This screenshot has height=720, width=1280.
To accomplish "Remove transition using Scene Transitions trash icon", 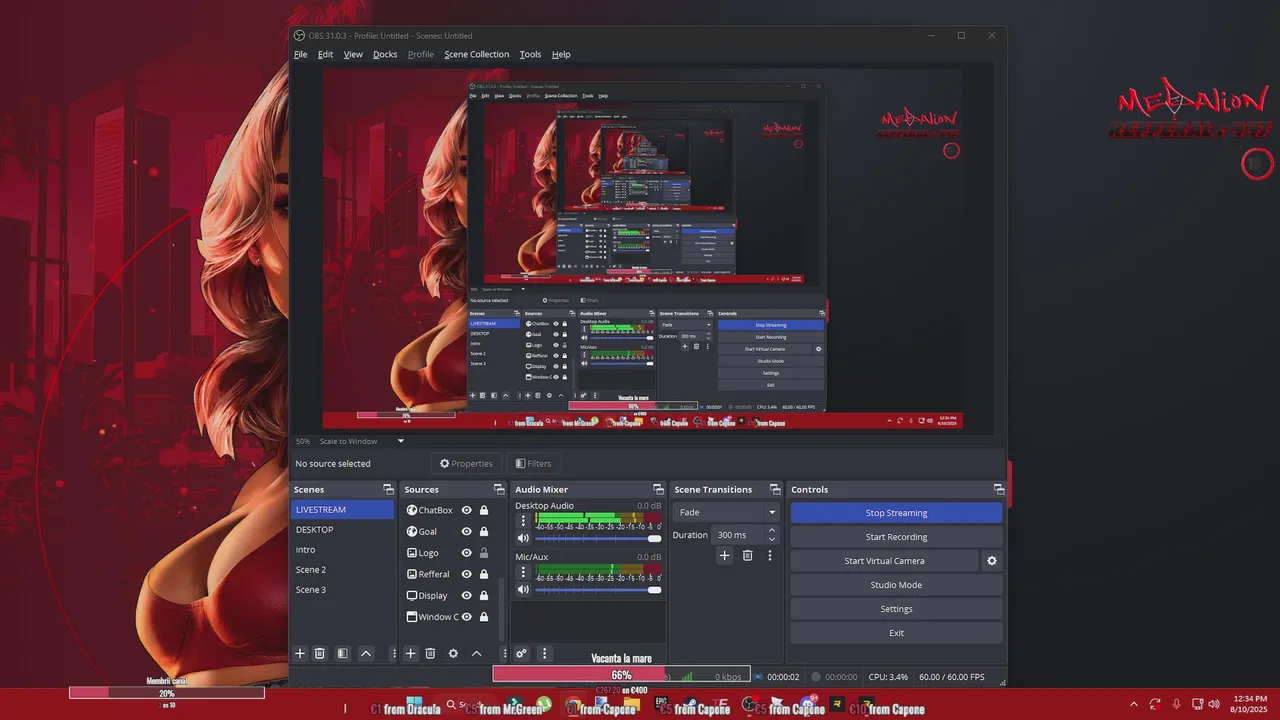I will 747,555.
